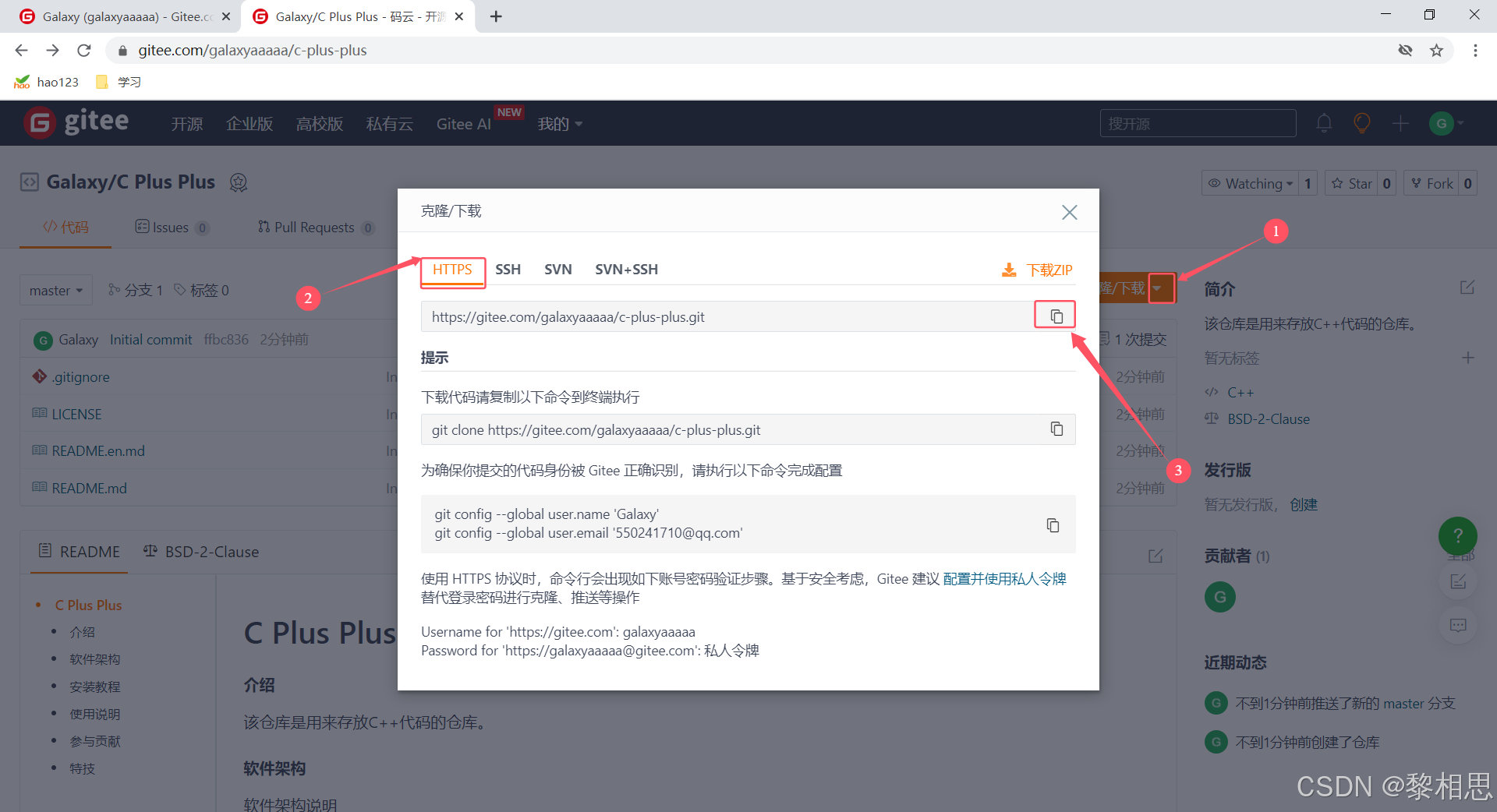1497x812 pixels.
Task: Expand the 我的 dropdown
Action: 560,124
